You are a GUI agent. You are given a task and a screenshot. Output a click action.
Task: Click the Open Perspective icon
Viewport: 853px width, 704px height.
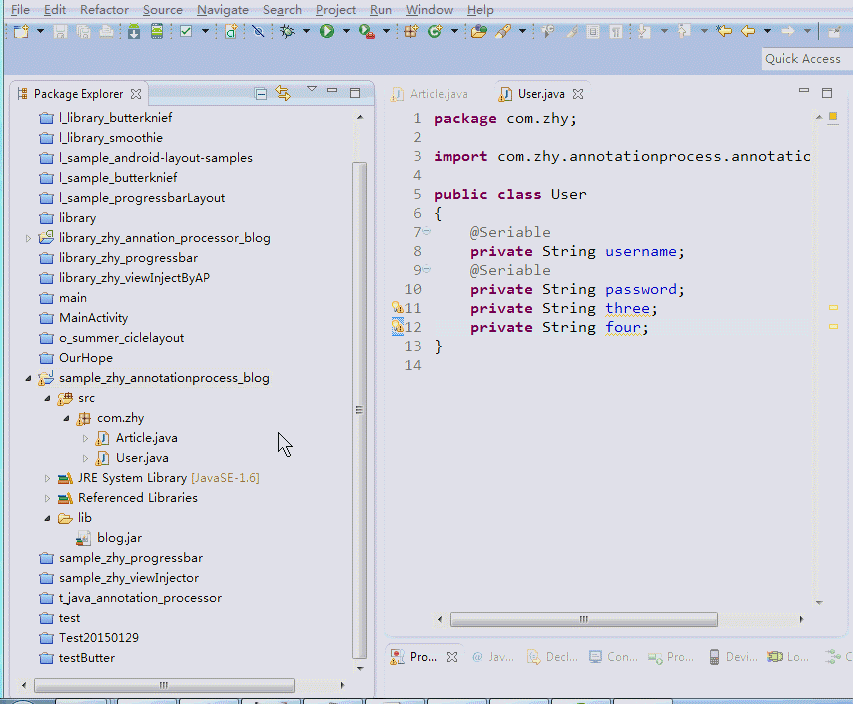834,32
